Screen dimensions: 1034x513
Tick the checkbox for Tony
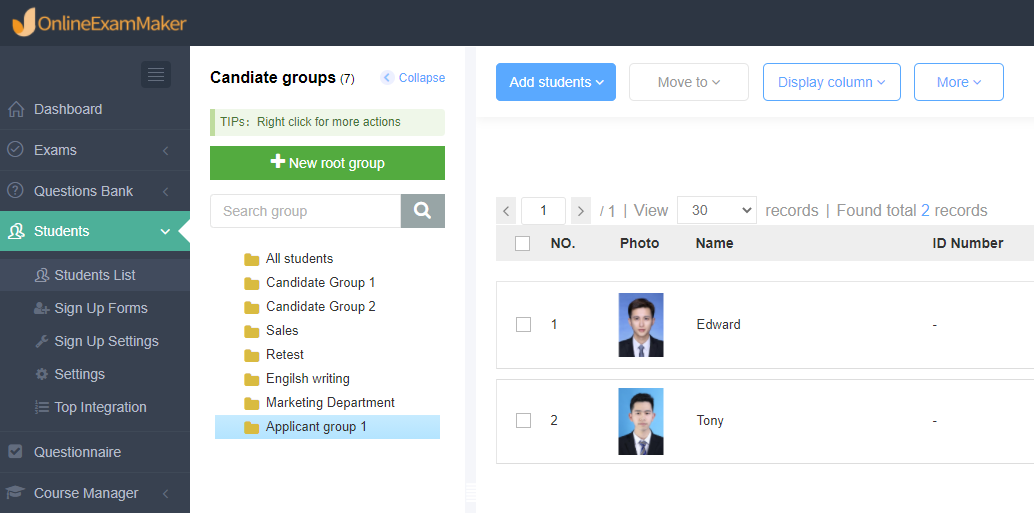click(523, 420)
